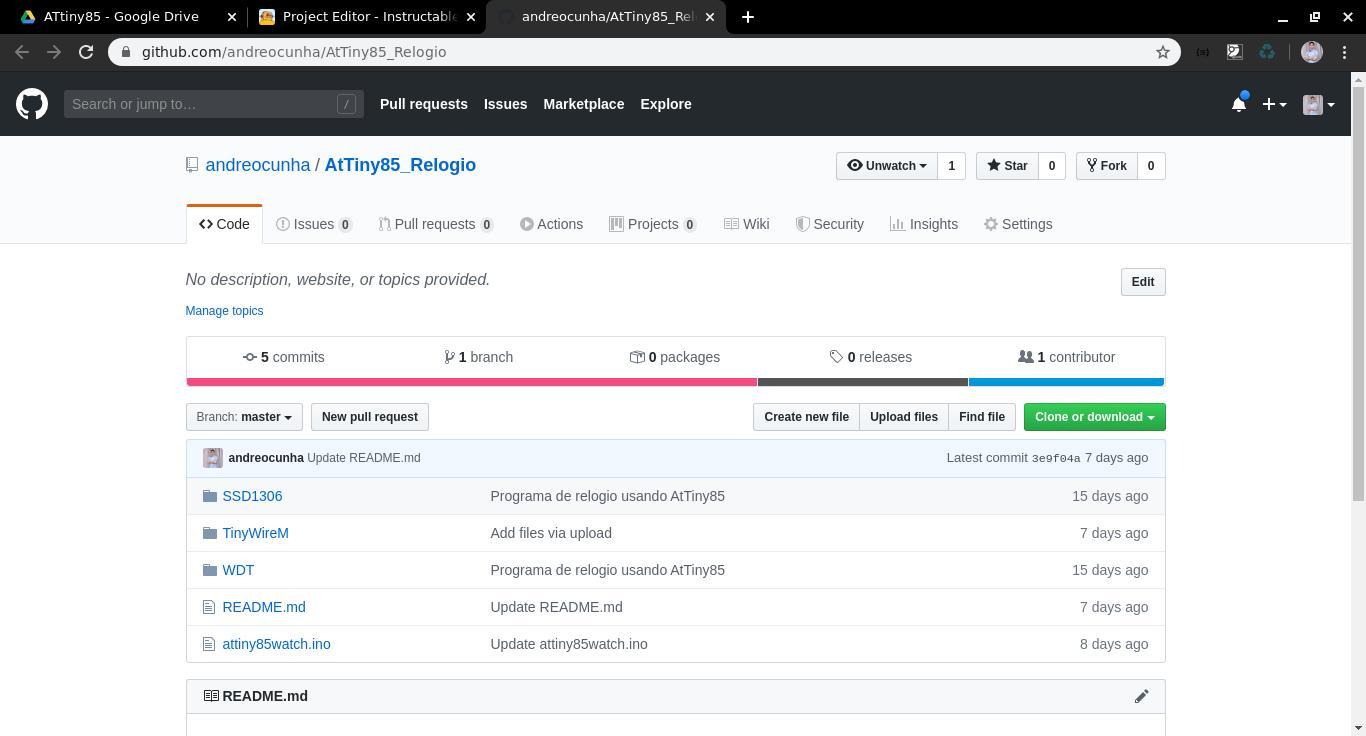This screenshot has height=736, width=1366.
Task: Open the Unwatch dropdown
Action: click(x=886, y=166)
